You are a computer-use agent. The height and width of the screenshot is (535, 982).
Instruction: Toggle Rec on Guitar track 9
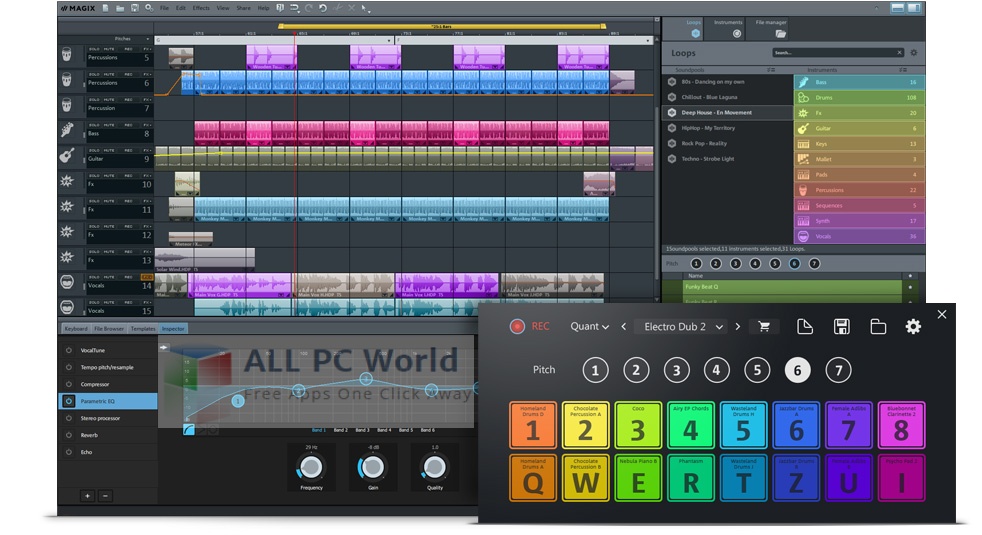coord(128,150)
